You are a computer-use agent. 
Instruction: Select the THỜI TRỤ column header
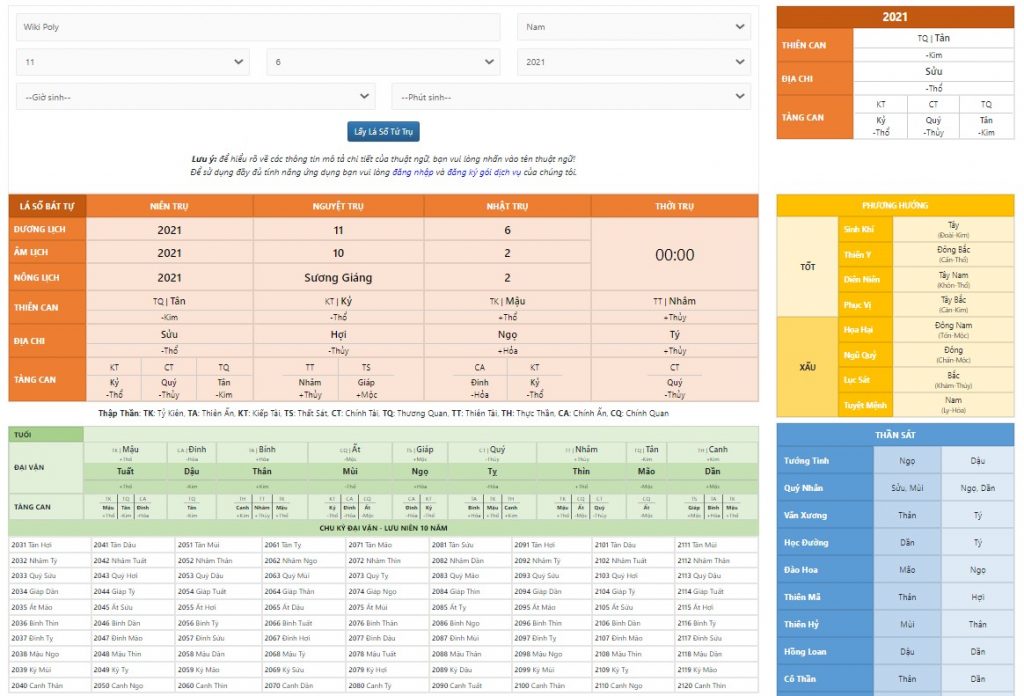click(674, 206)
